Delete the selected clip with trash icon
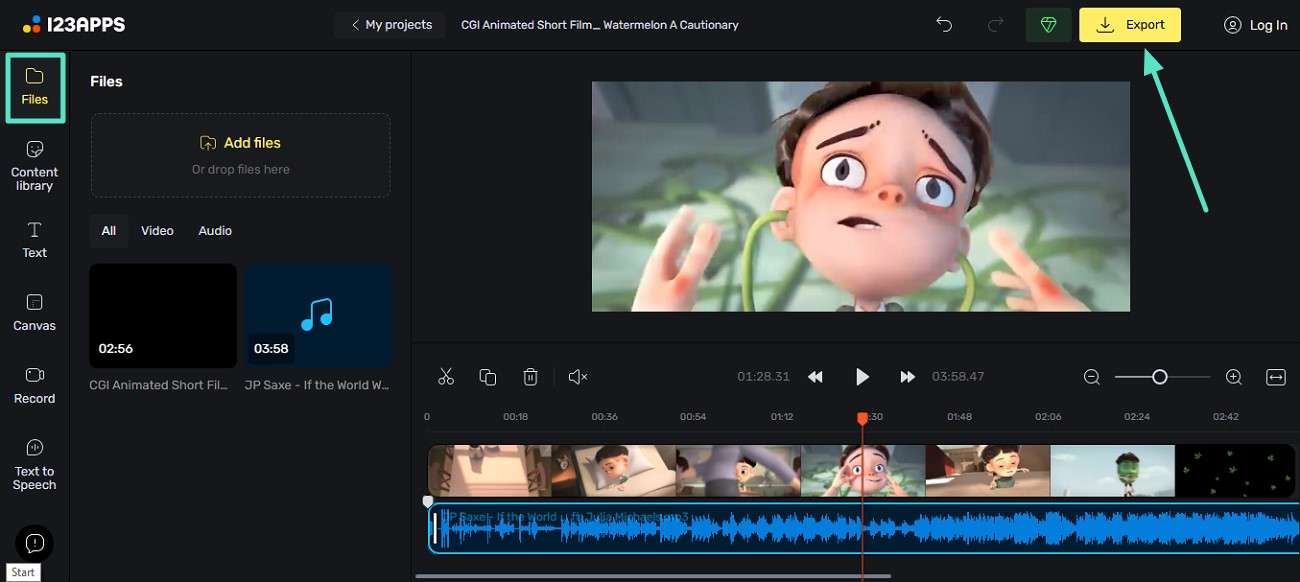This screenshot has width=1300, height=582. point(531,377)
